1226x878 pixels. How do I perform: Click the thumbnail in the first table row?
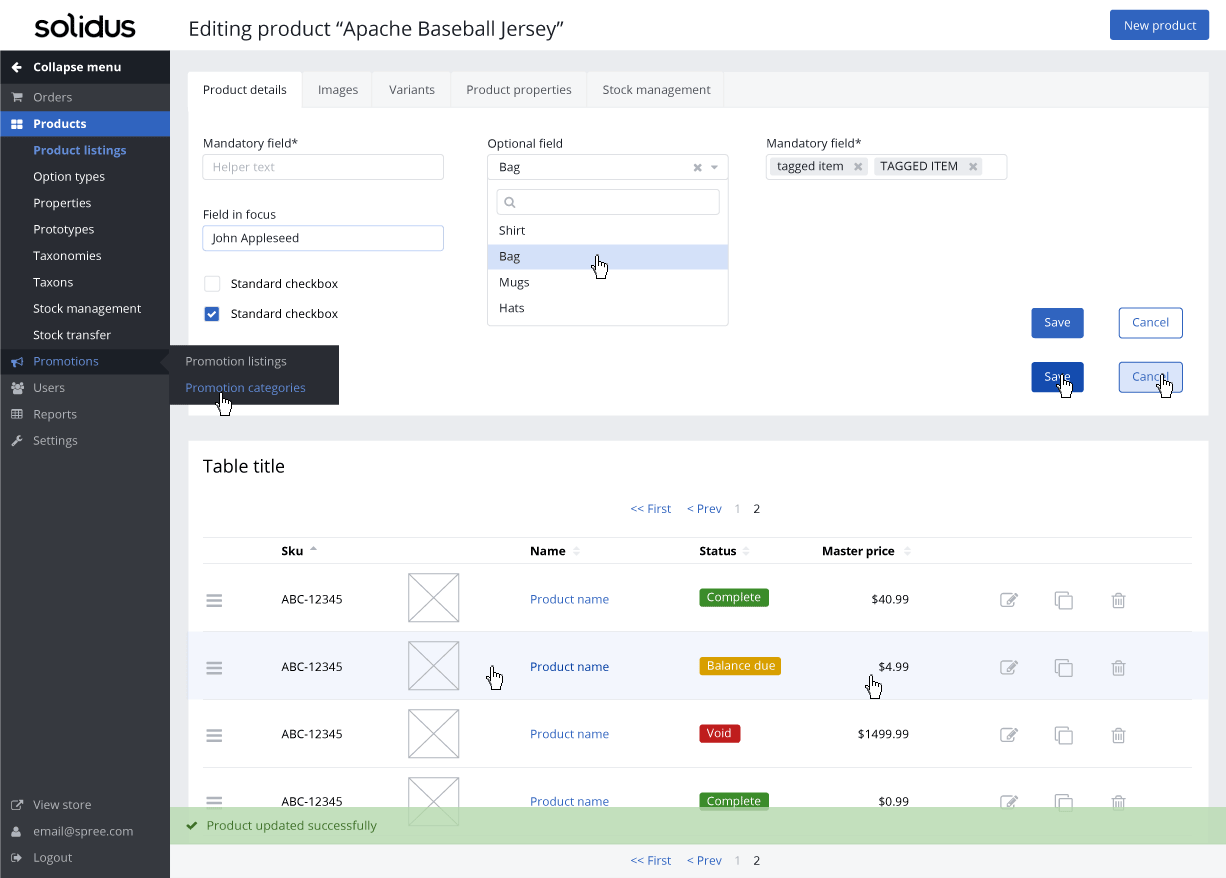(x=433, y=598)
